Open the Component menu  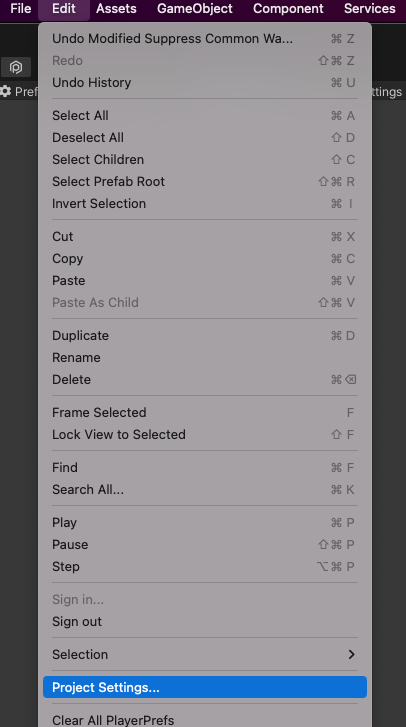(288, 8)
